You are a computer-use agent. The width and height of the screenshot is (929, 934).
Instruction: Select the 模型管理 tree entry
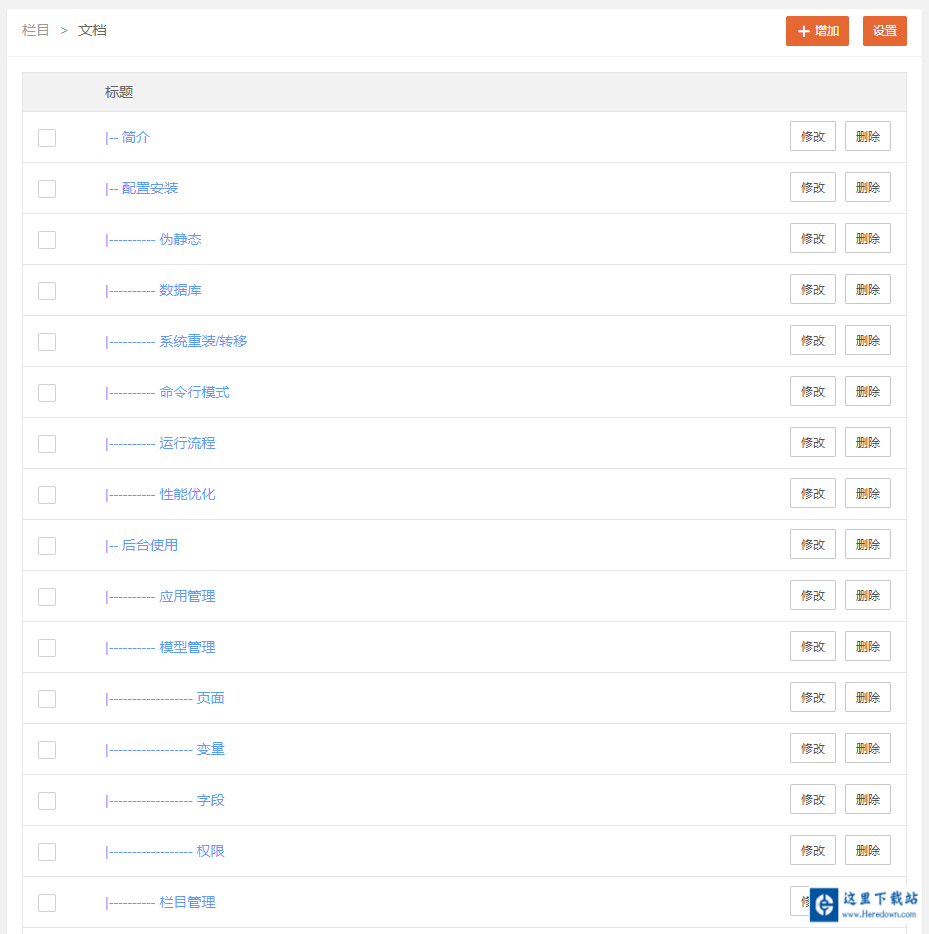[x=187, y=647]
